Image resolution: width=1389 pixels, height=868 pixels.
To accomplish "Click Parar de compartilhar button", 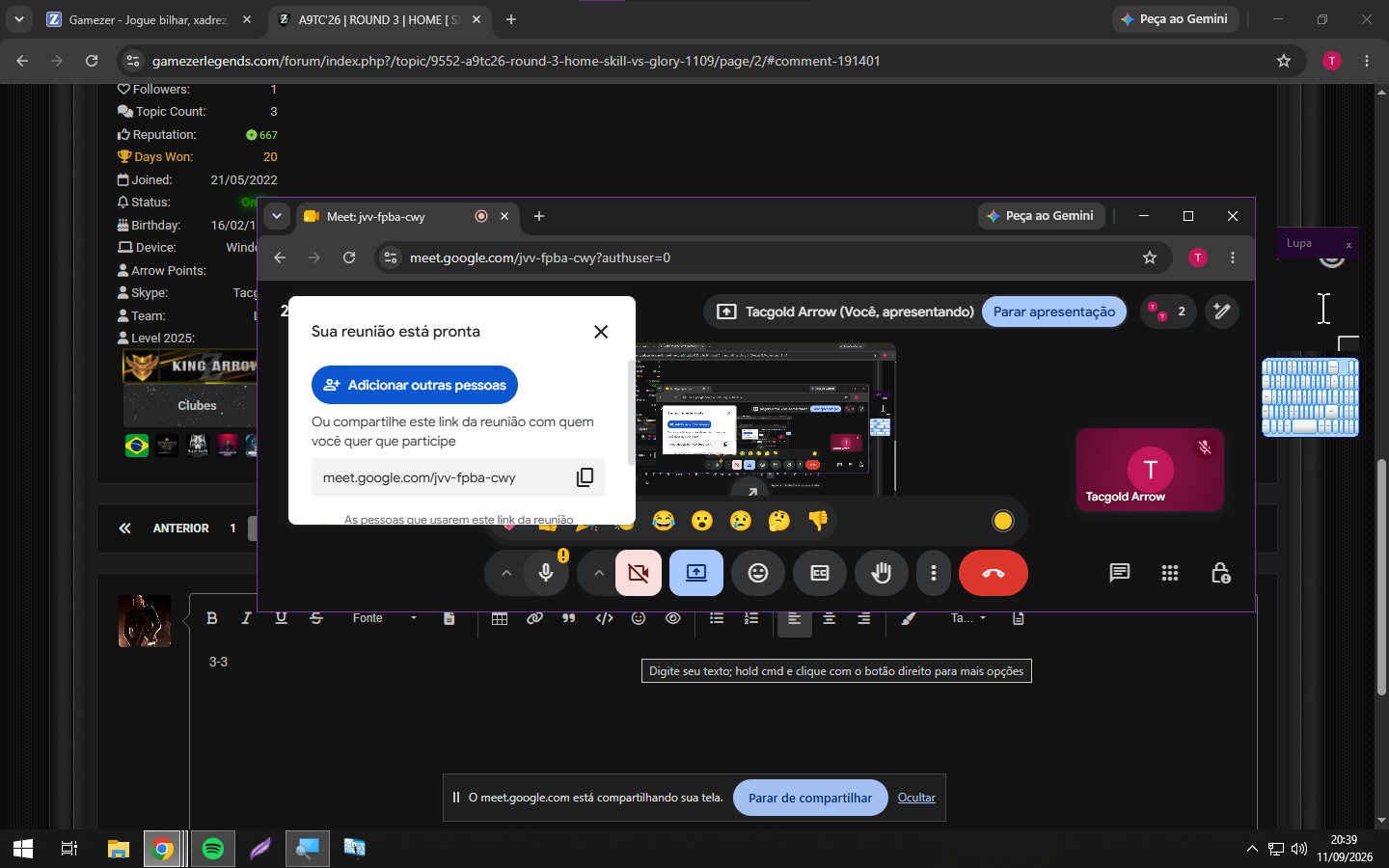I will pyautogui.click(x=810, y=798).
